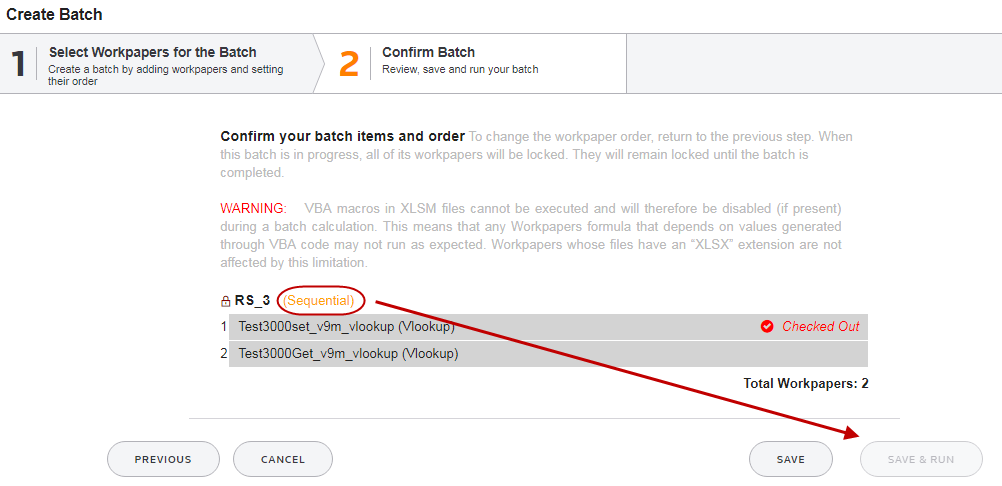Click the orange step number 2
Screen dimensions: 1002x486
point(349,64)
